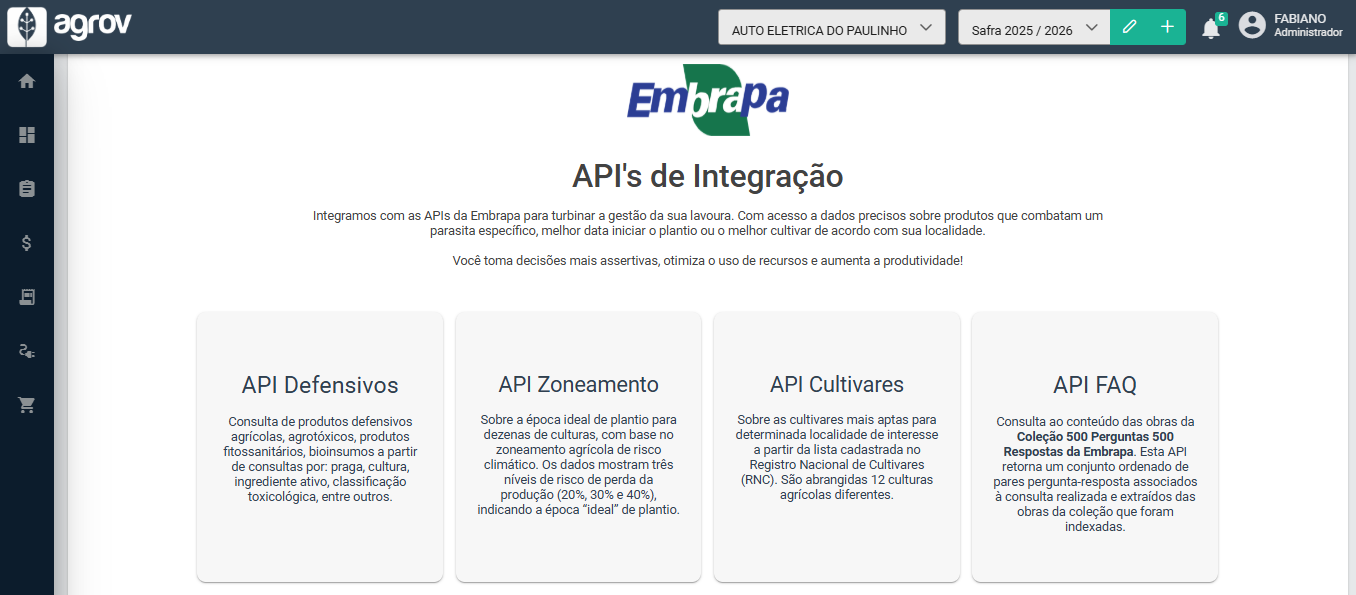Open the FABIANO Administrador user menu

[x=1291, y=26]
